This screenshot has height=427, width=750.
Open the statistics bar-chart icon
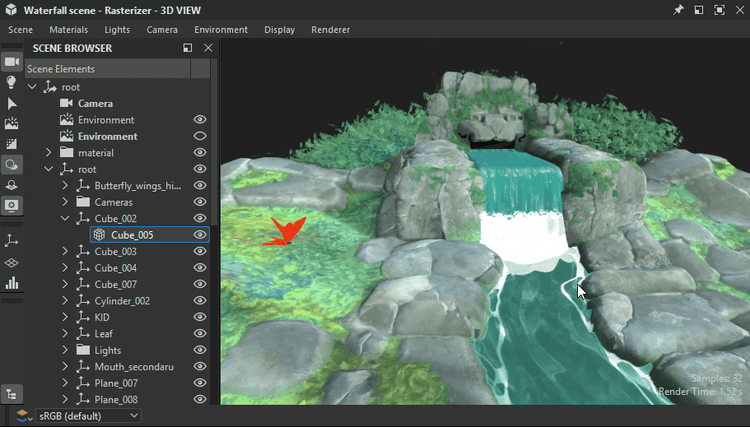[11, 283]
